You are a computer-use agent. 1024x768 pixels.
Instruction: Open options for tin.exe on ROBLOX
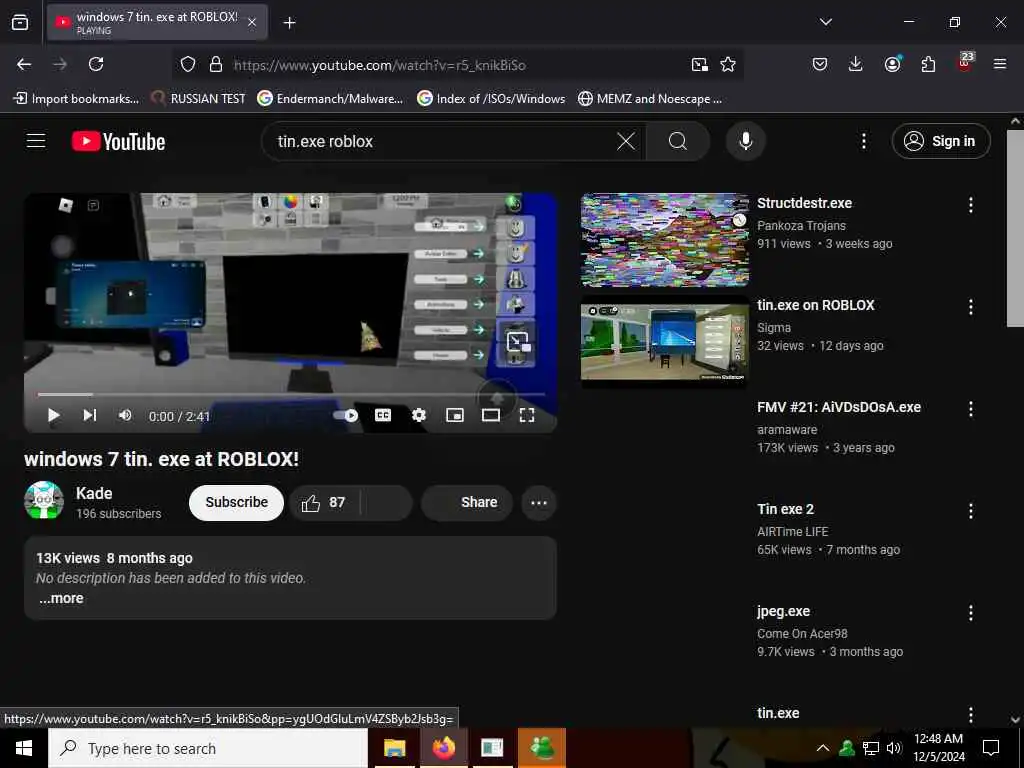[970, 307]
